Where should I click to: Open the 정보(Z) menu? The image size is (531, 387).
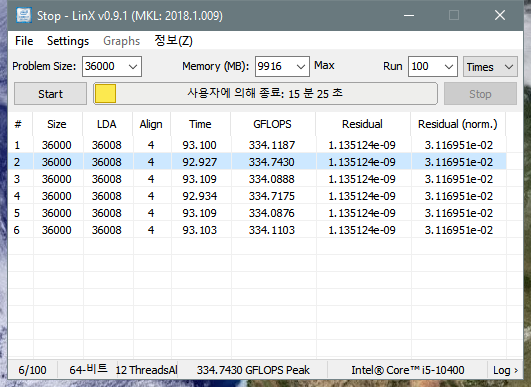pyautogui.click(x=173, y=41)
